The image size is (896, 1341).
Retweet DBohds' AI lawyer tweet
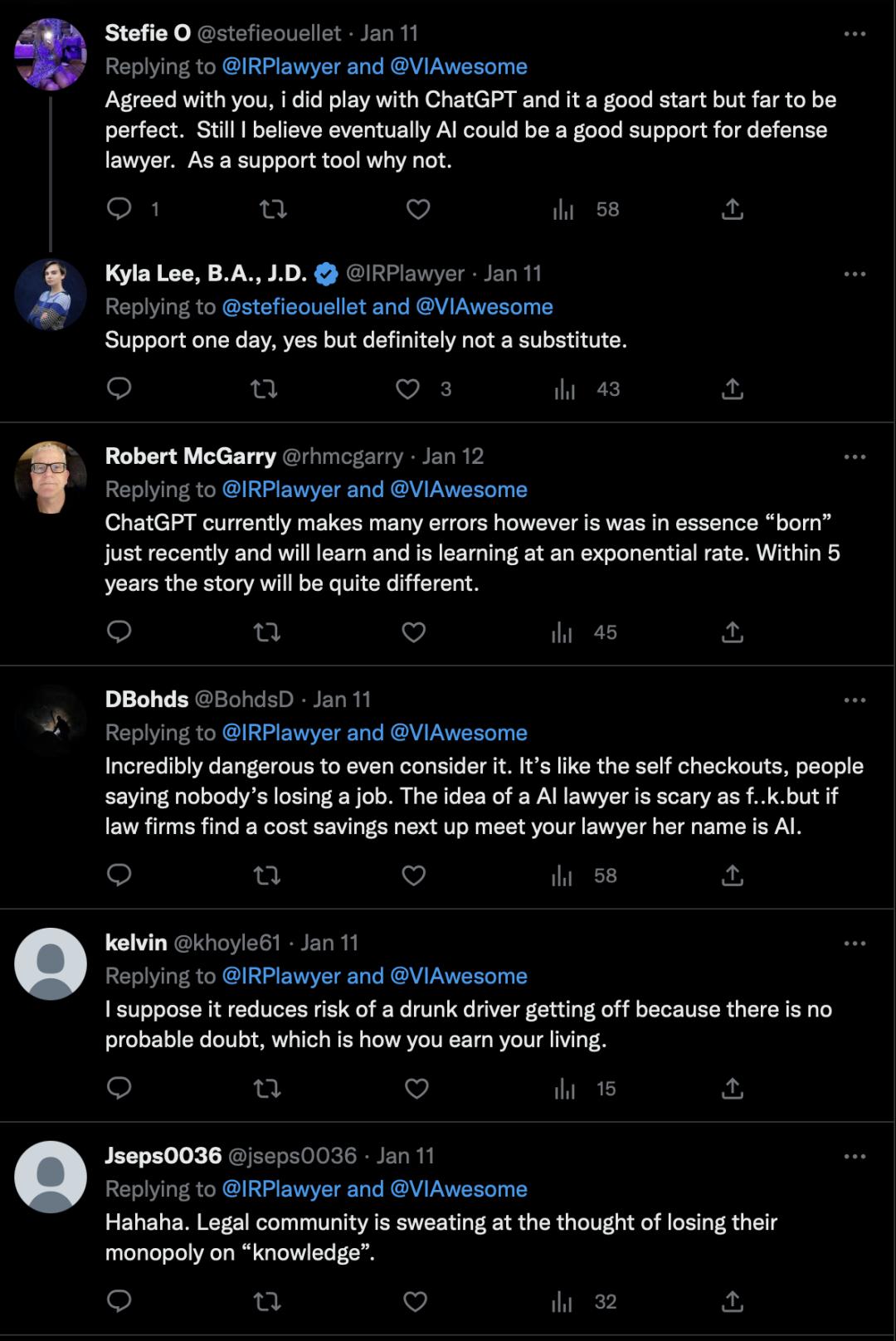coord(266,875)
